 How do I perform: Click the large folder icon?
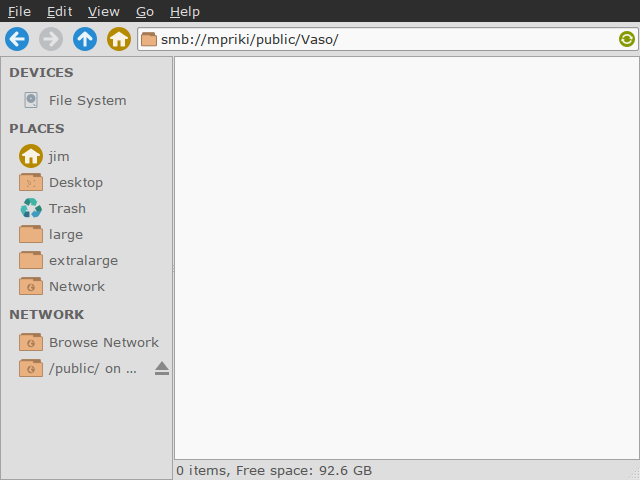point(31,234)
